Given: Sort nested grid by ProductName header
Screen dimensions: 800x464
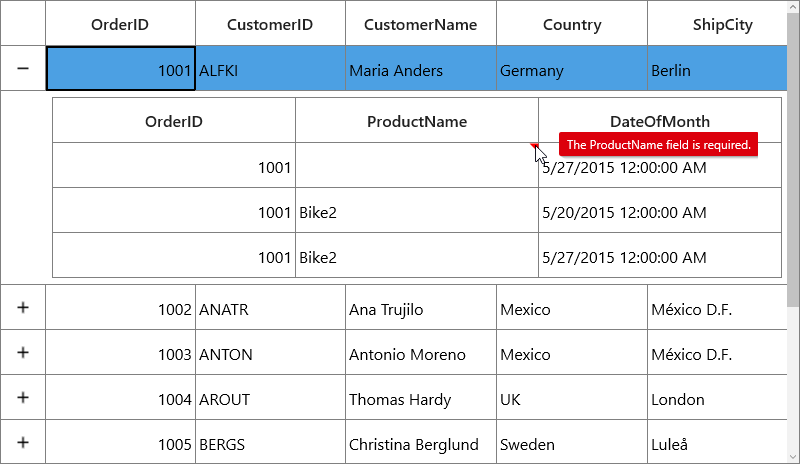Looking at the screenshot, I should [x=417, y=120].
